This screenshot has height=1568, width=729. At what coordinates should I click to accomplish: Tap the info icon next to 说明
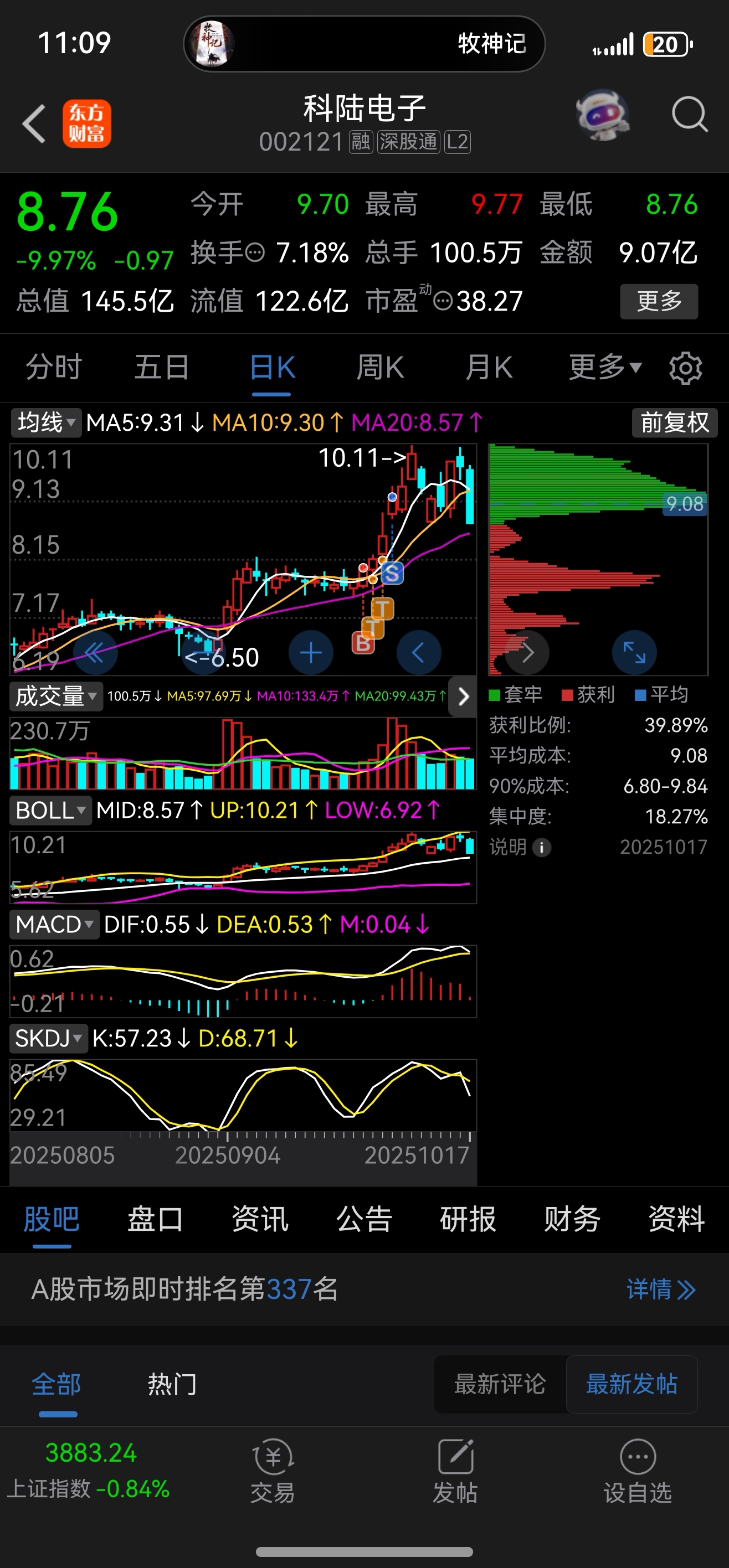pyautogui.click(x=541, y=847)
